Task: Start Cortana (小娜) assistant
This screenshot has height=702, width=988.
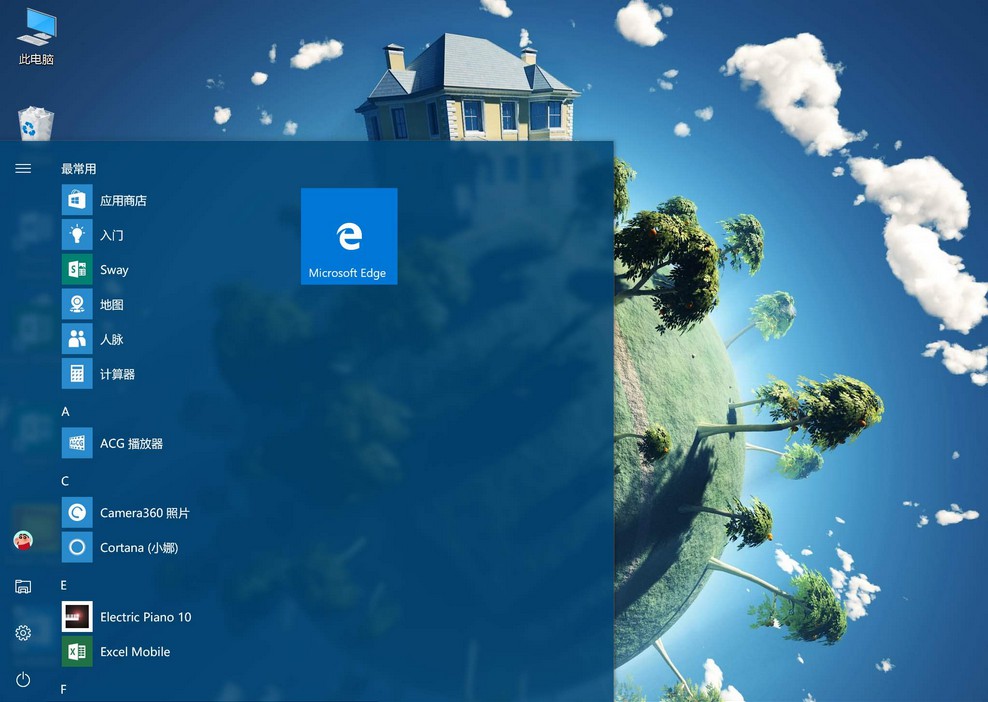Action: pos(77,548)
